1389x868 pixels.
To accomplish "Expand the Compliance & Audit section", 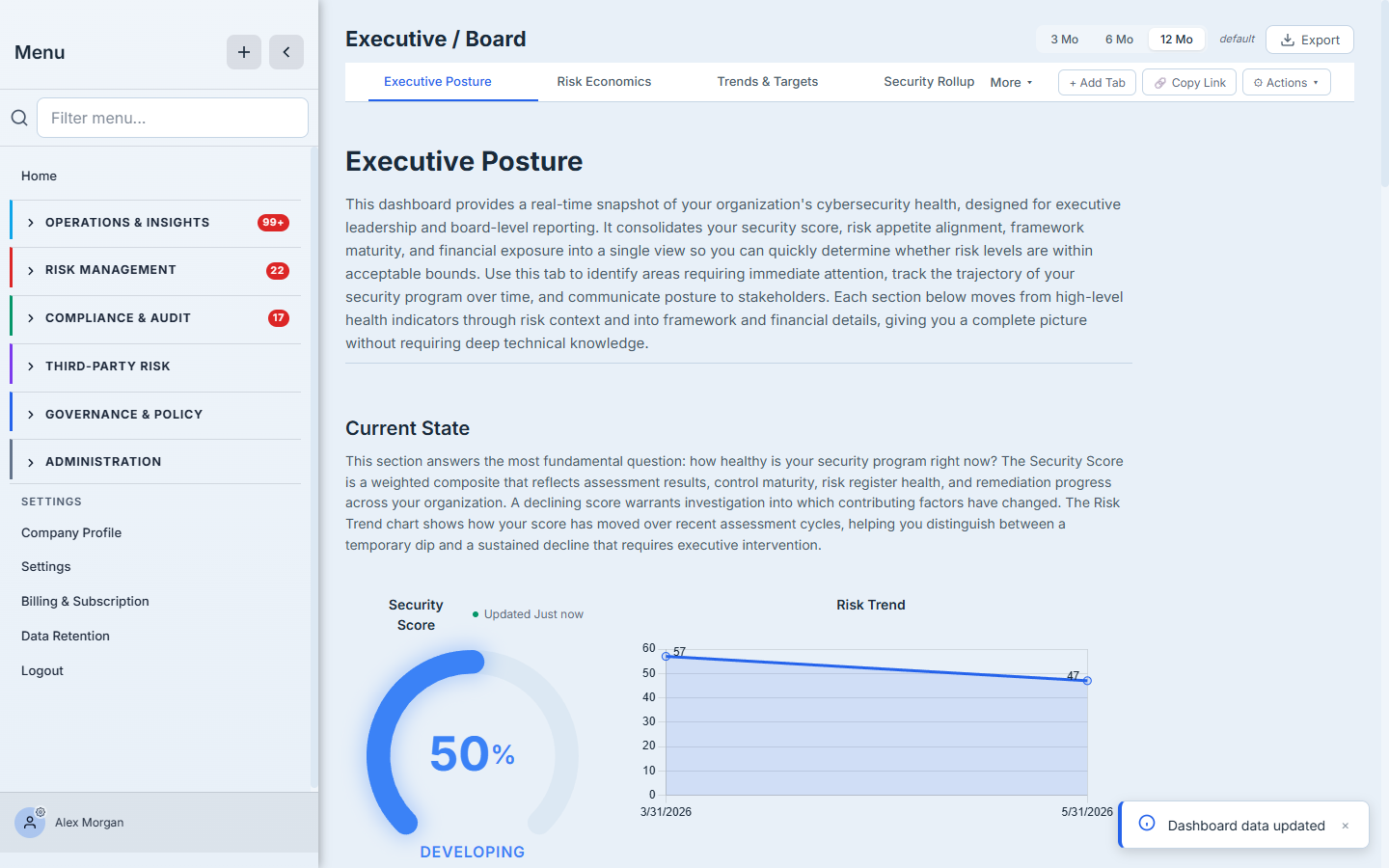I will (155, 318).
